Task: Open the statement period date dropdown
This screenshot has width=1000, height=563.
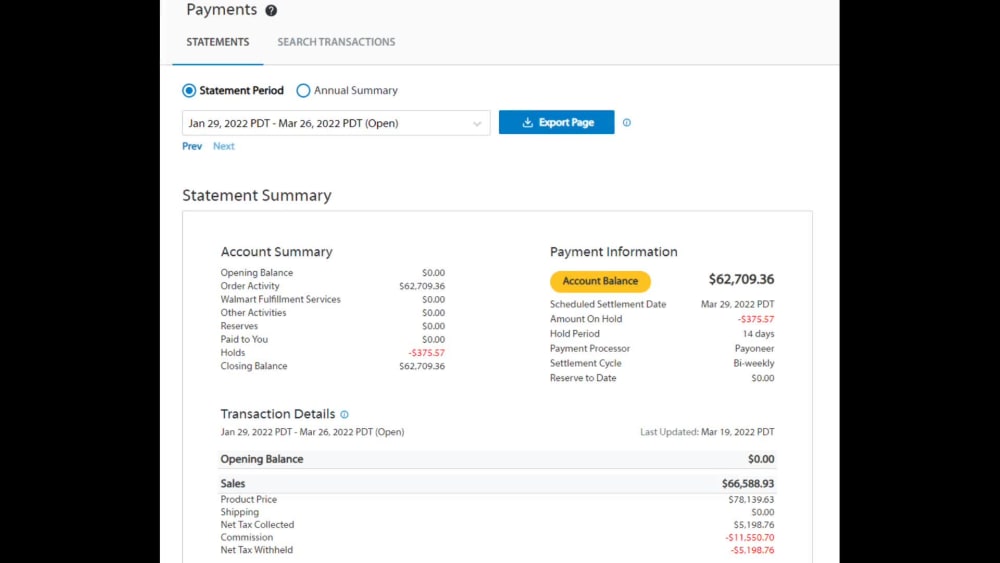Action: [x=336, y=123]
